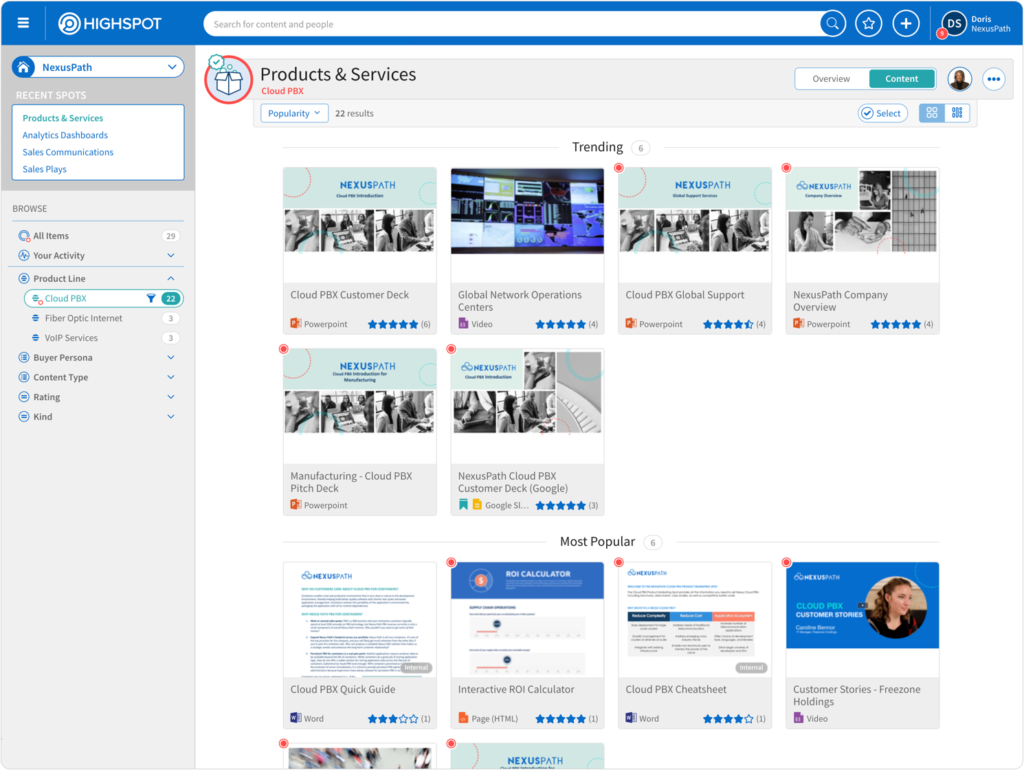Click the Cloud PBX breadcrumb under title
The image size is (1024, 770).
(x=282, y=91)
